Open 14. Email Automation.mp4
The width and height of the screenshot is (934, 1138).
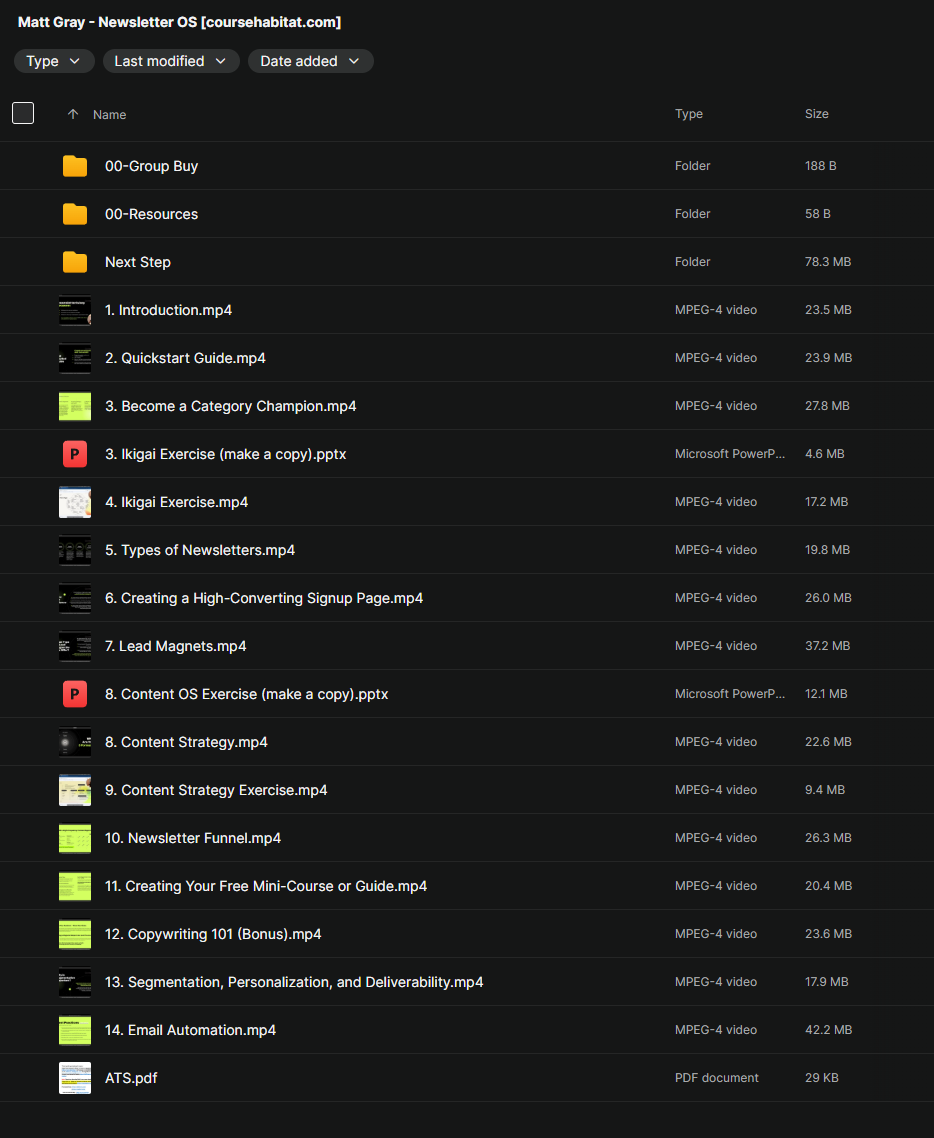click(x=190, y=1030)
